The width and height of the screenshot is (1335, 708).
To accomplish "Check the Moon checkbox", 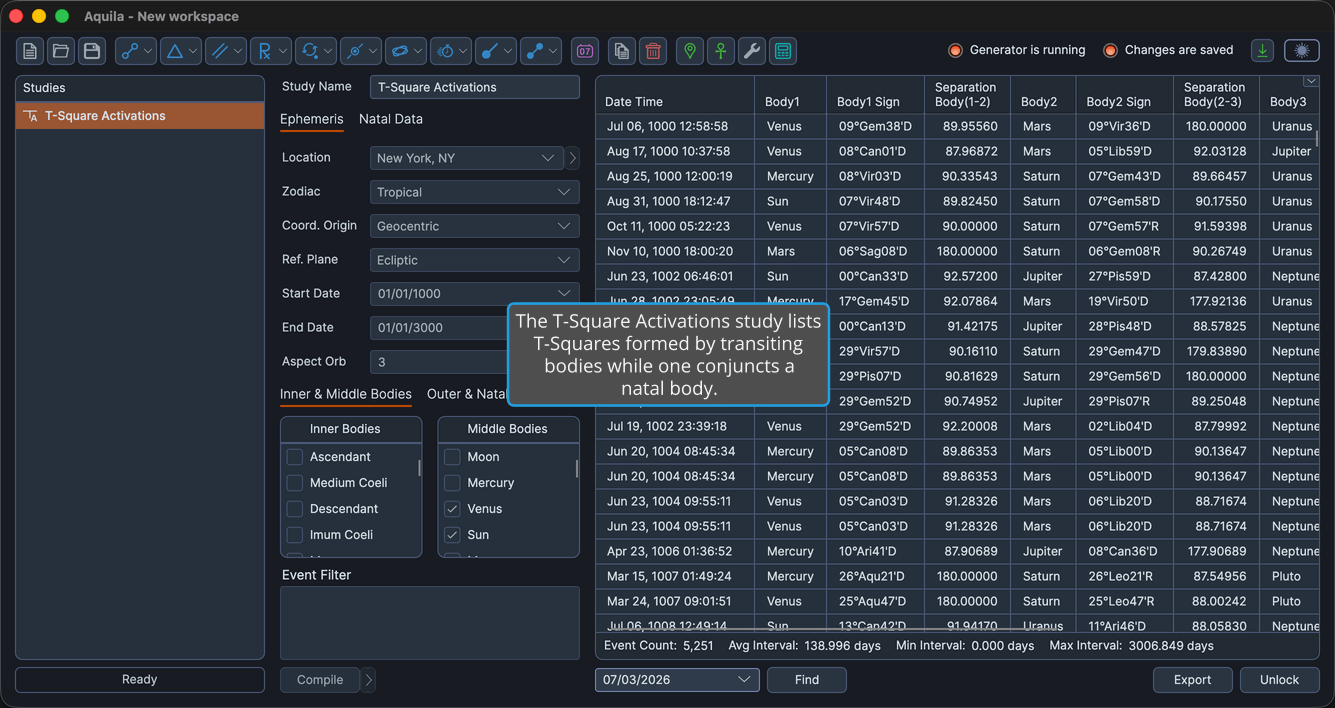I will point(452,457).
